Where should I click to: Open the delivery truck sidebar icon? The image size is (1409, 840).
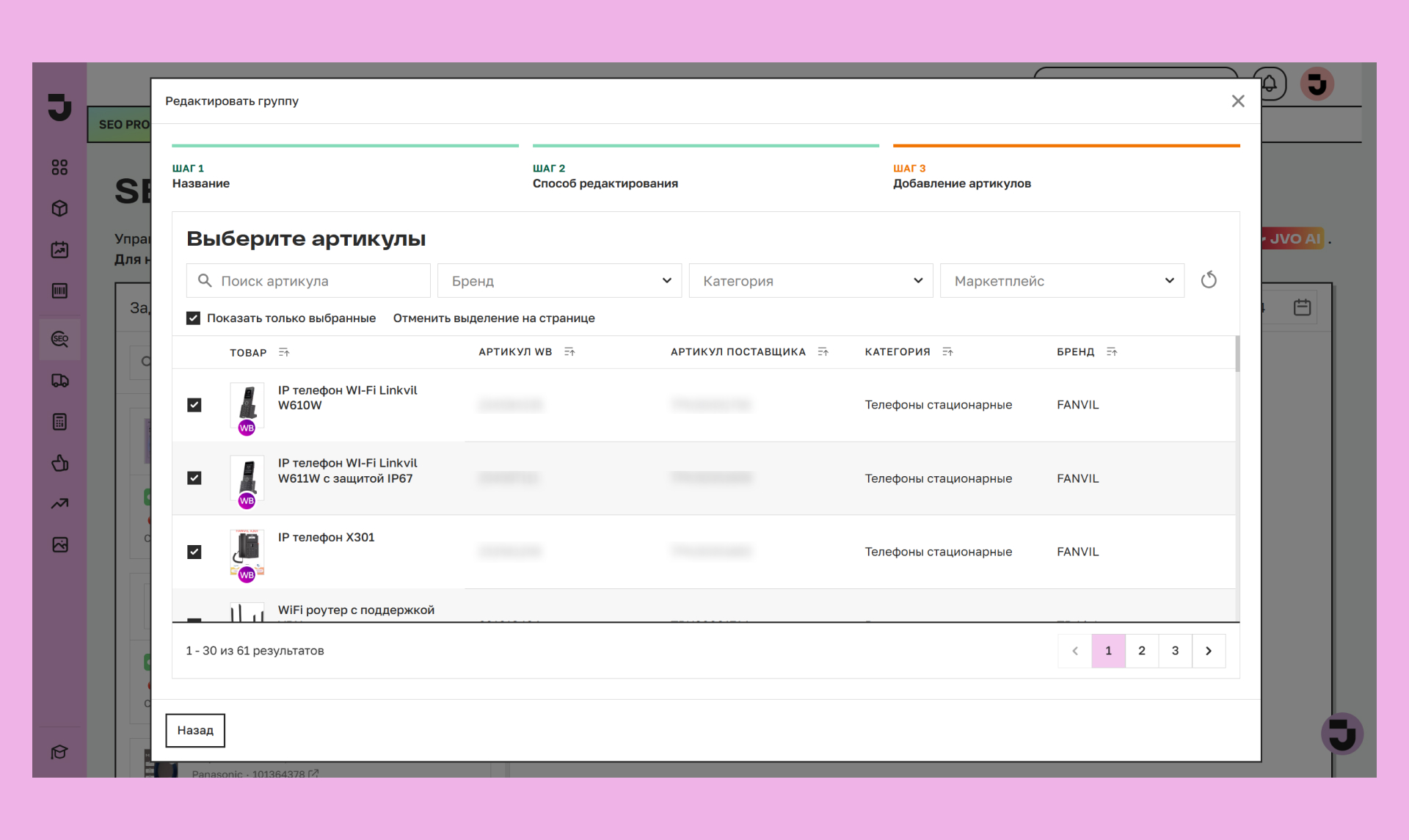59,381
